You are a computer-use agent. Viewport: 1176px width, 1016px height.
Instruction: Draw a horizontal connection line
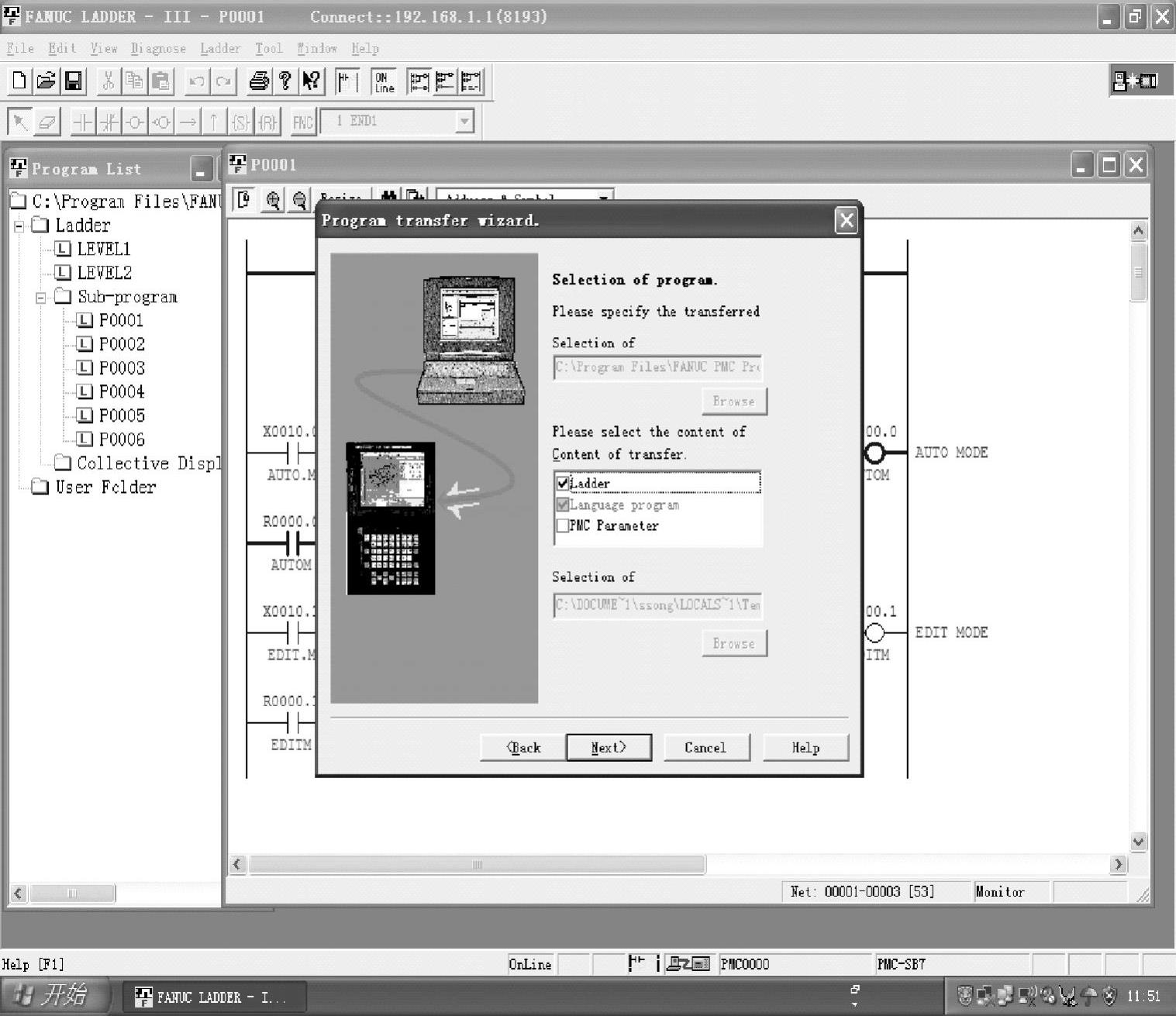tap(188, 122)
